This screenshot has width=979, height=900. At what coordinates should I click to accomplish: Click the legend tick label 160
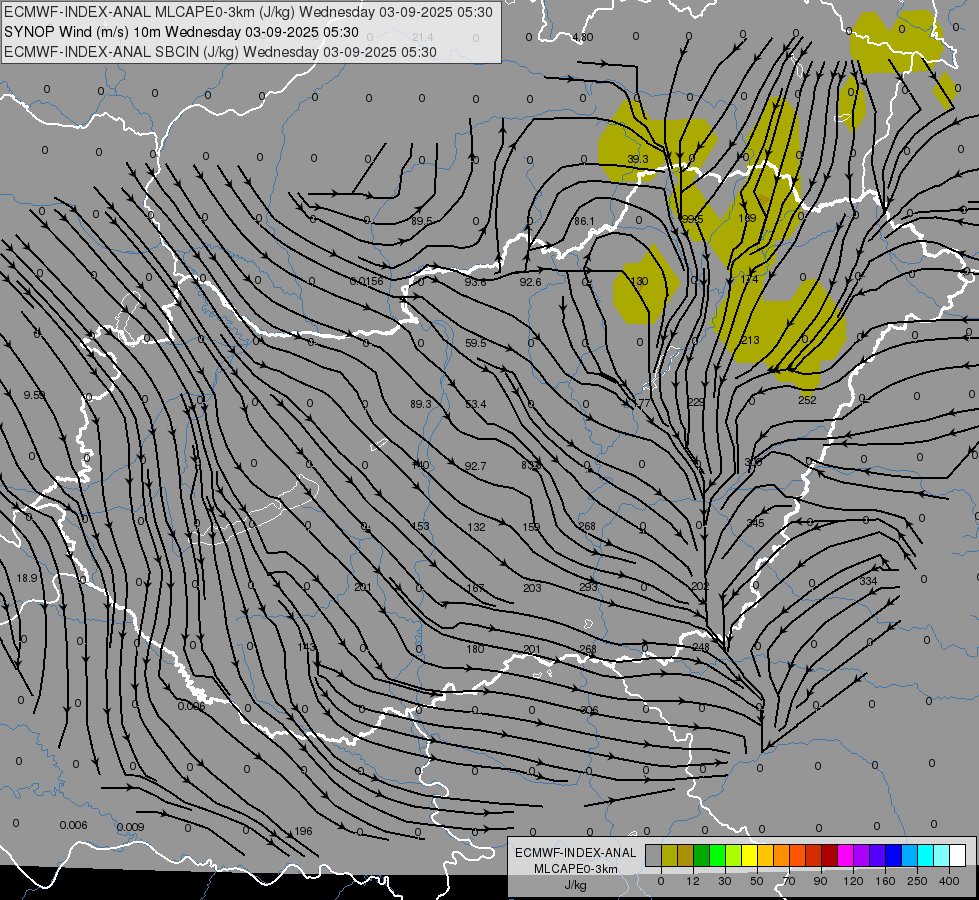(x=885, y=881)
